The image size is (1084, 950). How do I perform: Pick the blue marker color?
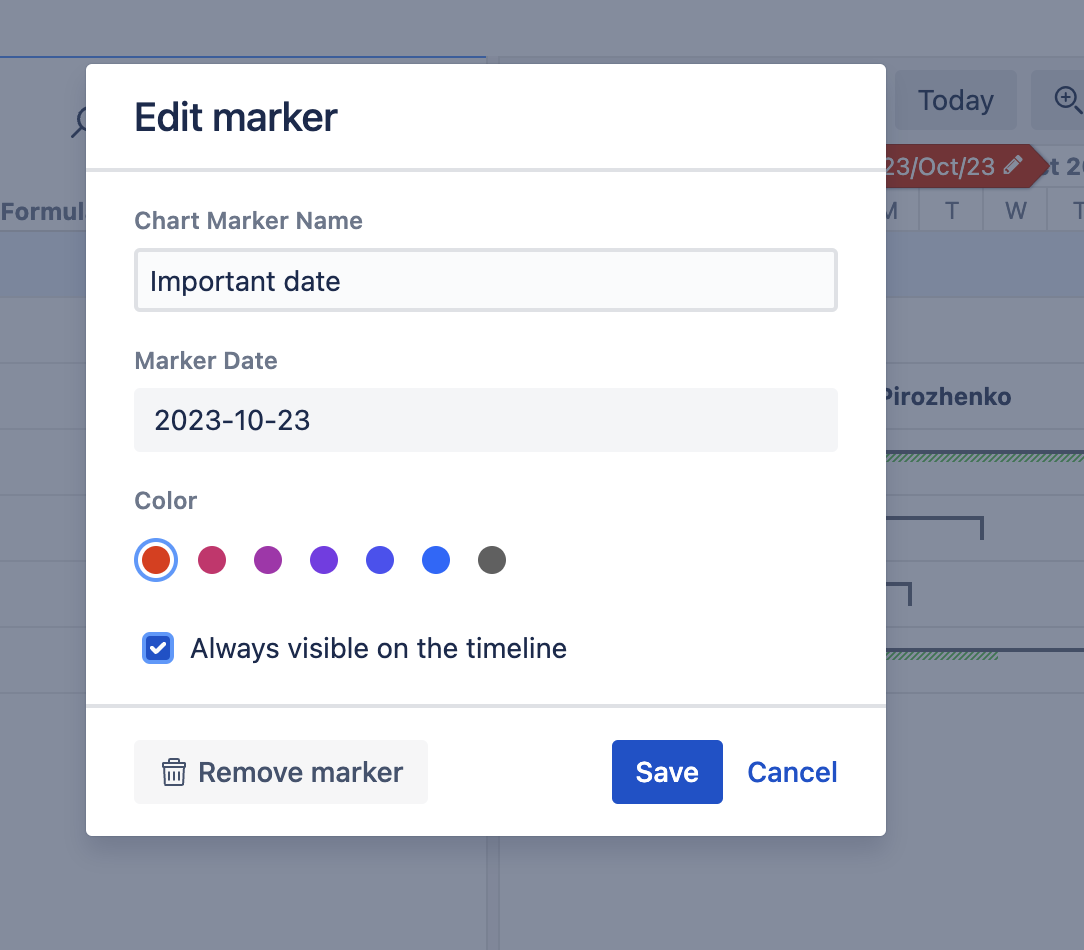coord(436,560)
